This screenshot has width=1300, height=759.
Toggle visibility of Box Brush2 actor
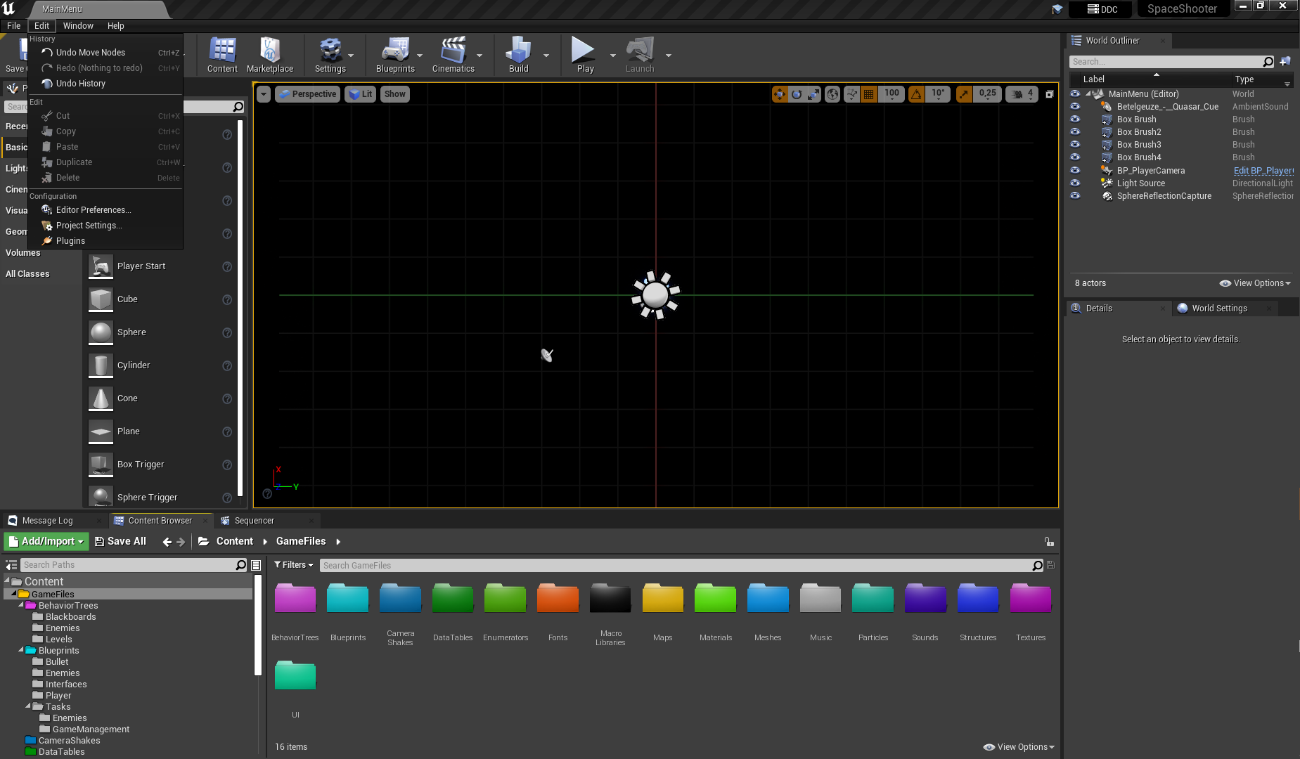pos(1075,132)
